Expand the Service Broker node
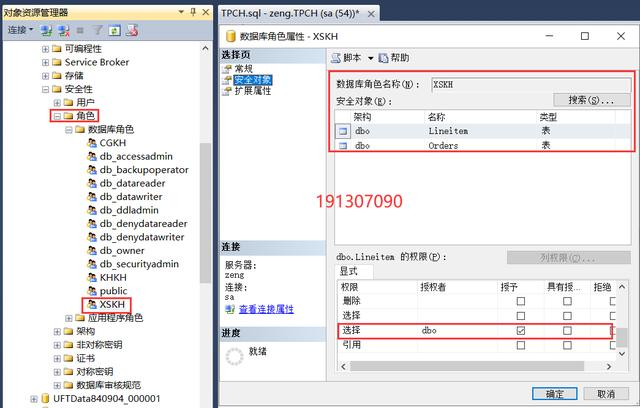The width and height of the screenshot is (640, 408). [45, 63]
